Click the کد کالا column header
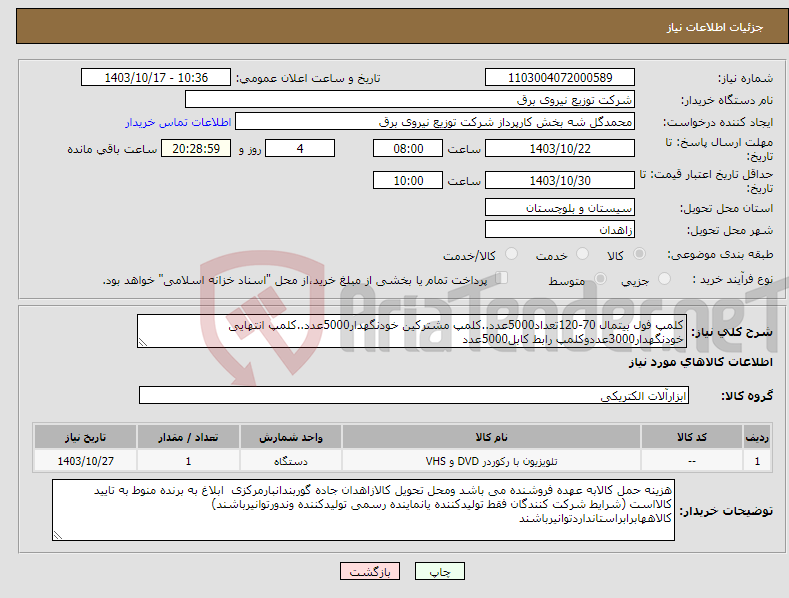This screenshot has width=789, height=598. click(x=692, y=436)
